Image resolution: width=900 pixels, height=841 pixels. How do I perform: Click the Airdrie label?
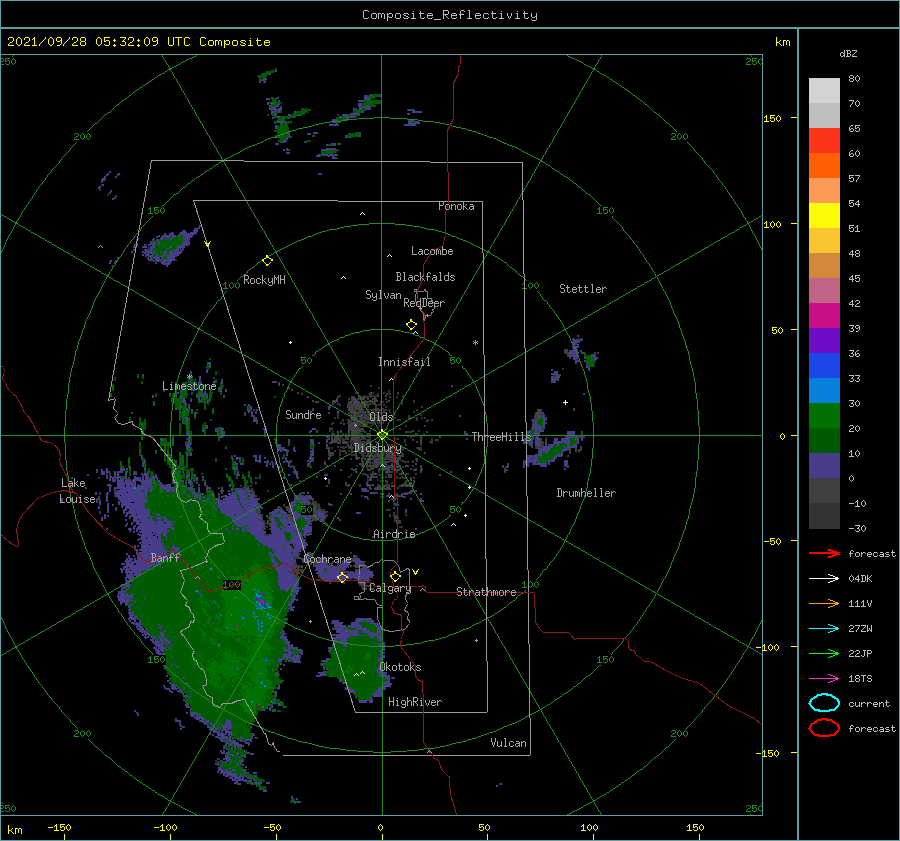click(x=394, y=534)
